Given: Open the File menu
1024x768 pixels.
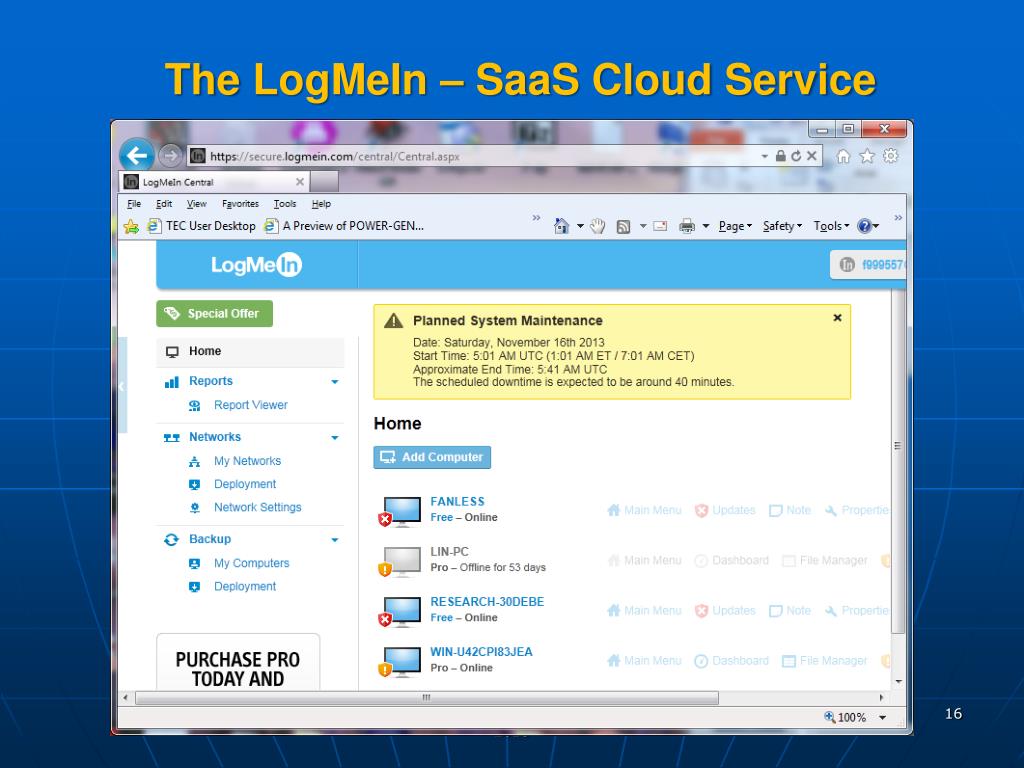Looking at the screenshot, I should (x=134, y=204).
